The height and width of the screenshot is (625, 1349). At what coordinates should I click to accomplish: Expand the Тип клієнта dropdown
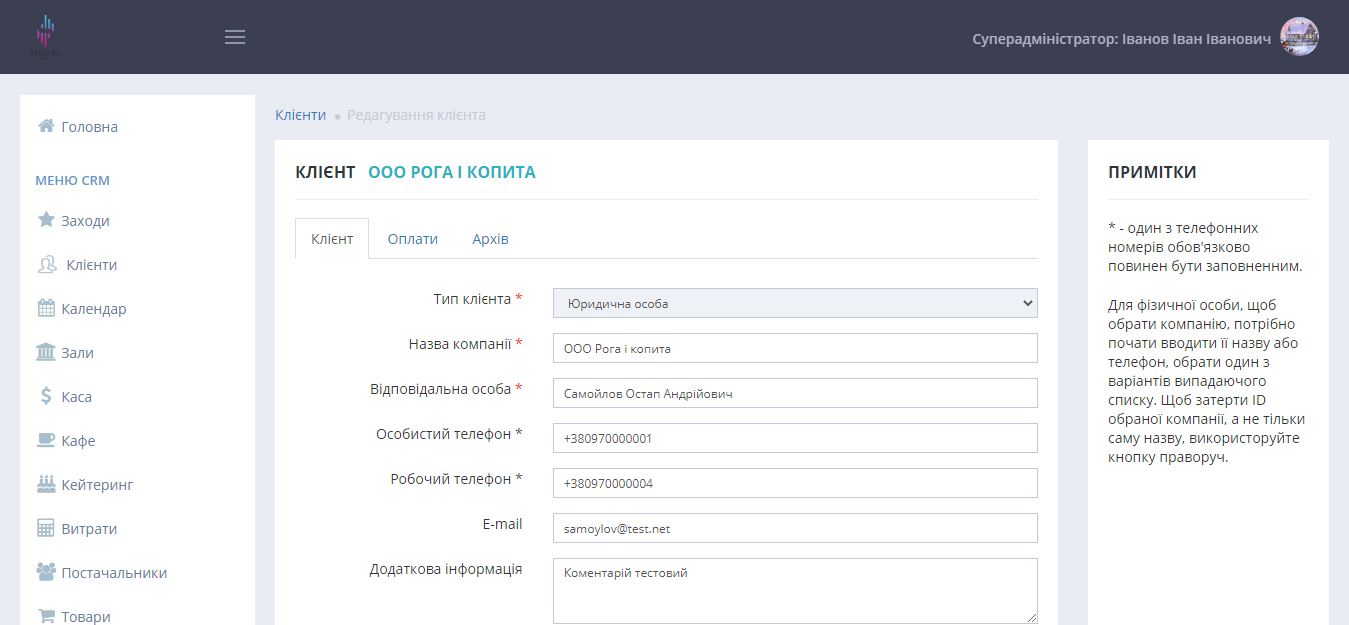pos(795,303)
